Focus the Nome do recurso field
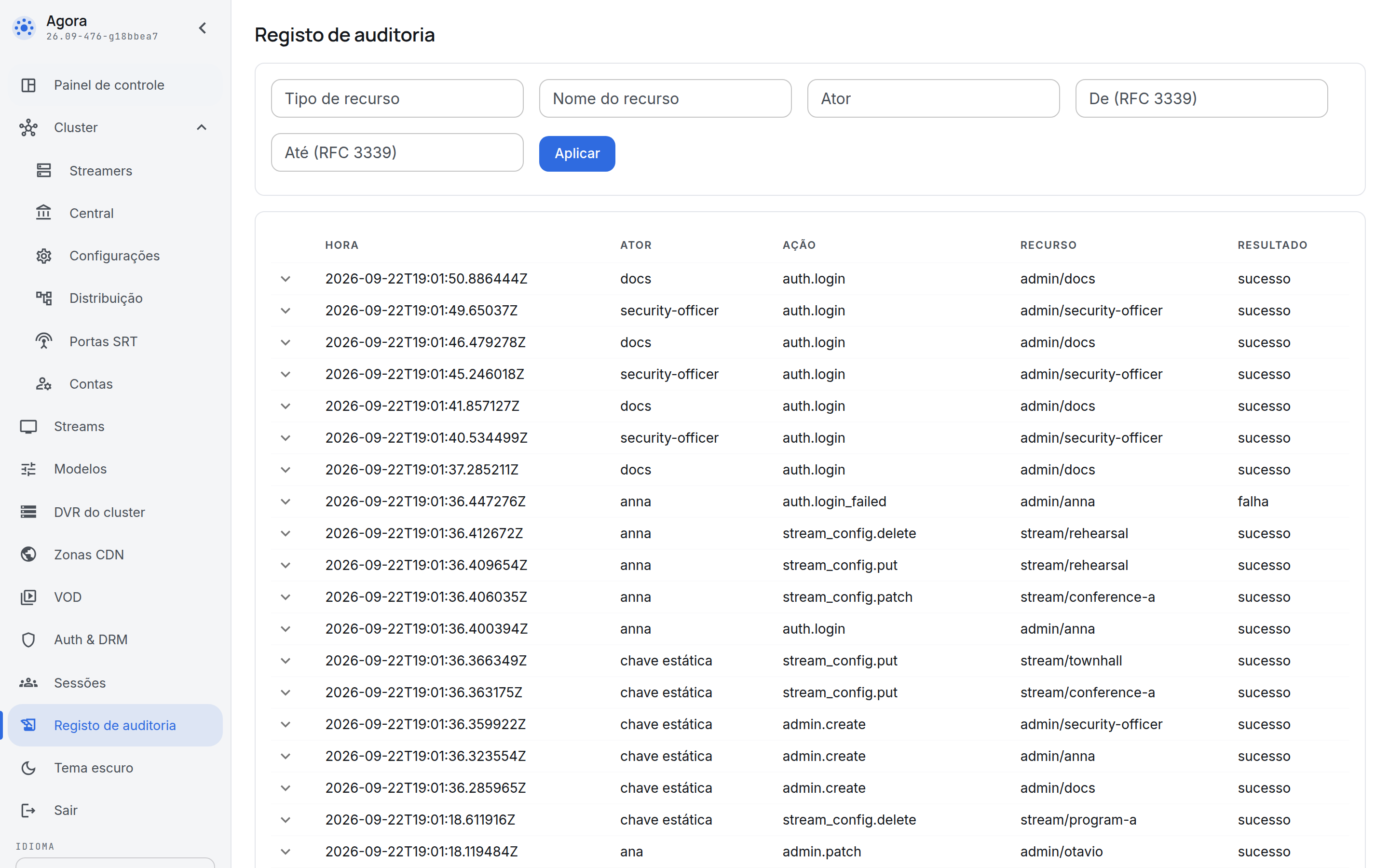The width and height of the screenshot is (1389, 868). (x=665, y=99)
